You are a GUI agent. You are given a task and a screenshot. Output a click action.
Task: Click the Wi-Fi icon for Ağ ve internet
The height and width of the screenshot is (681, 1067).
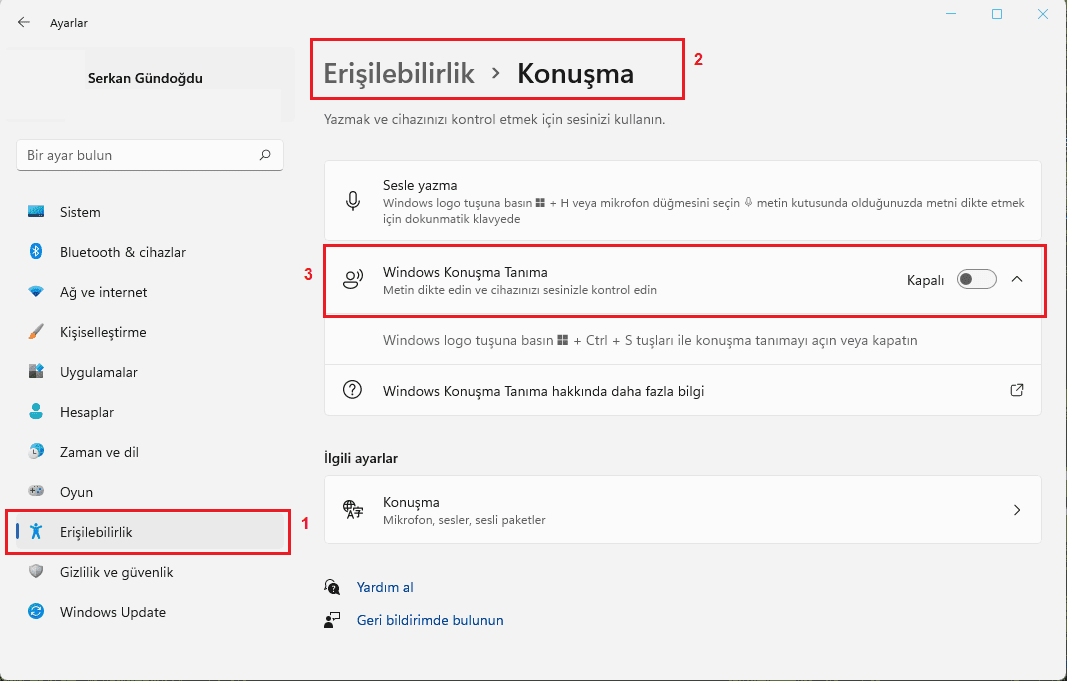[x=36, y=292]
